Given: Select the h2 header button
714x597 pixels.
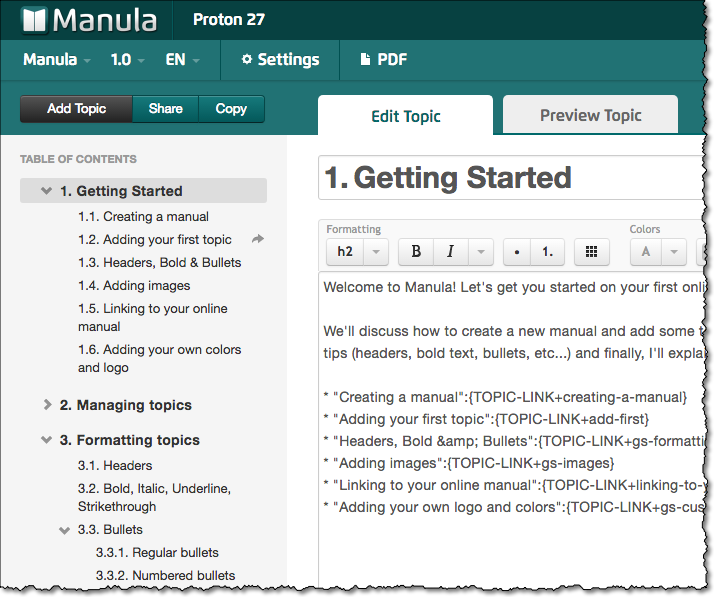Looking at the screenshot, I should 345,252.
